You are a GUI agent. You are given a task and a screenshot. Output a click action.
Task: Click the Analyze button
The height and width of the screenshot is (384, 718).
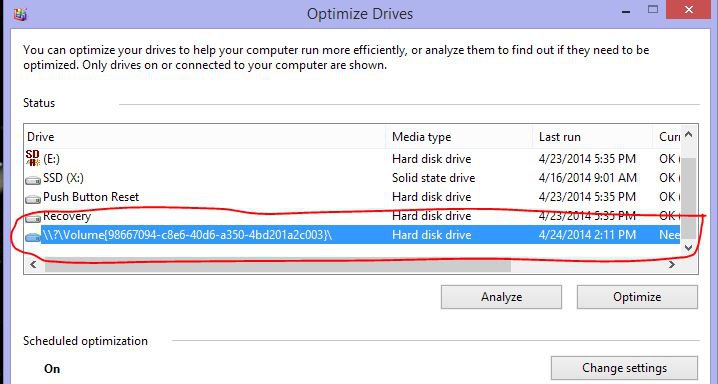point(501,297)
